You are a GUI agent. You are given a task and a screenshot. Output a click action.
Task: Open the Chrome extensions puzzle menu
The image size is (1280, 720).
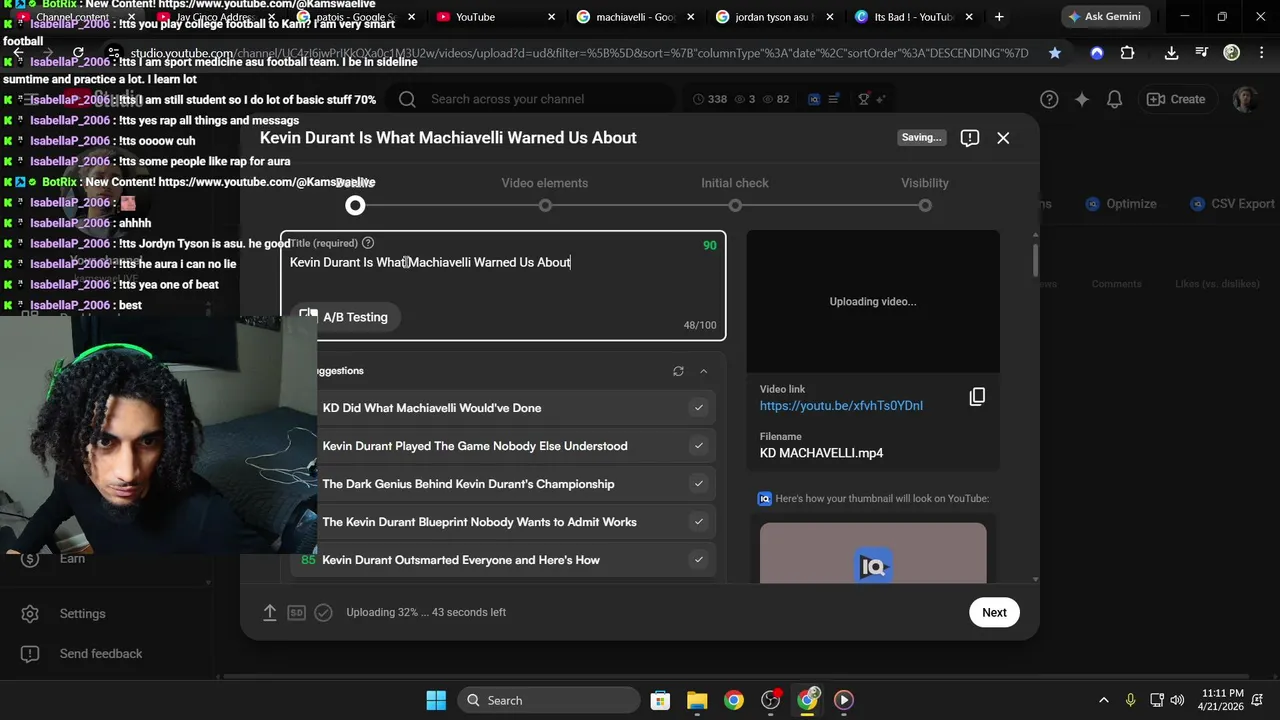1127,53
